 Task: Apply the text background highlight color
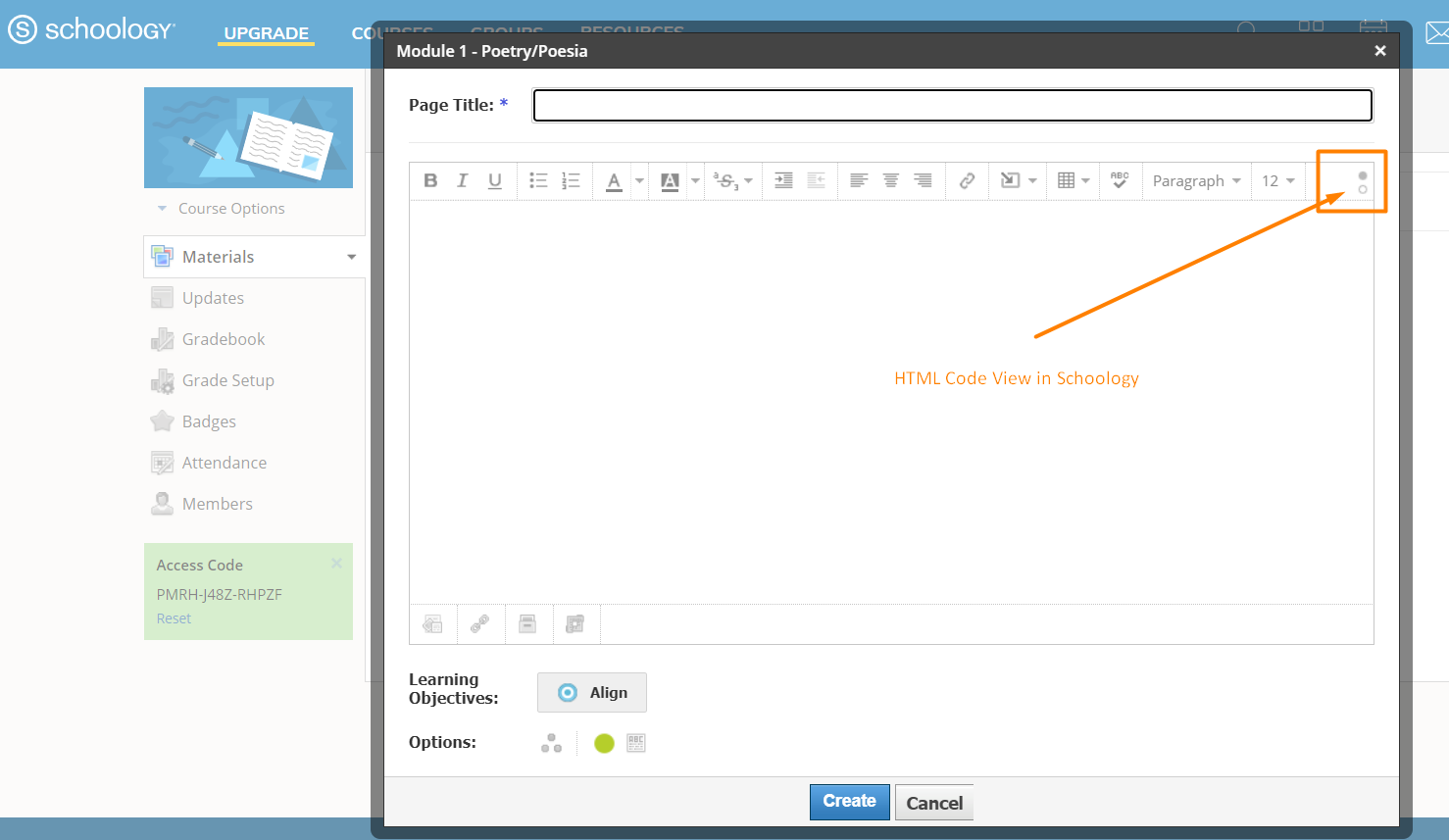pos(670,180)
